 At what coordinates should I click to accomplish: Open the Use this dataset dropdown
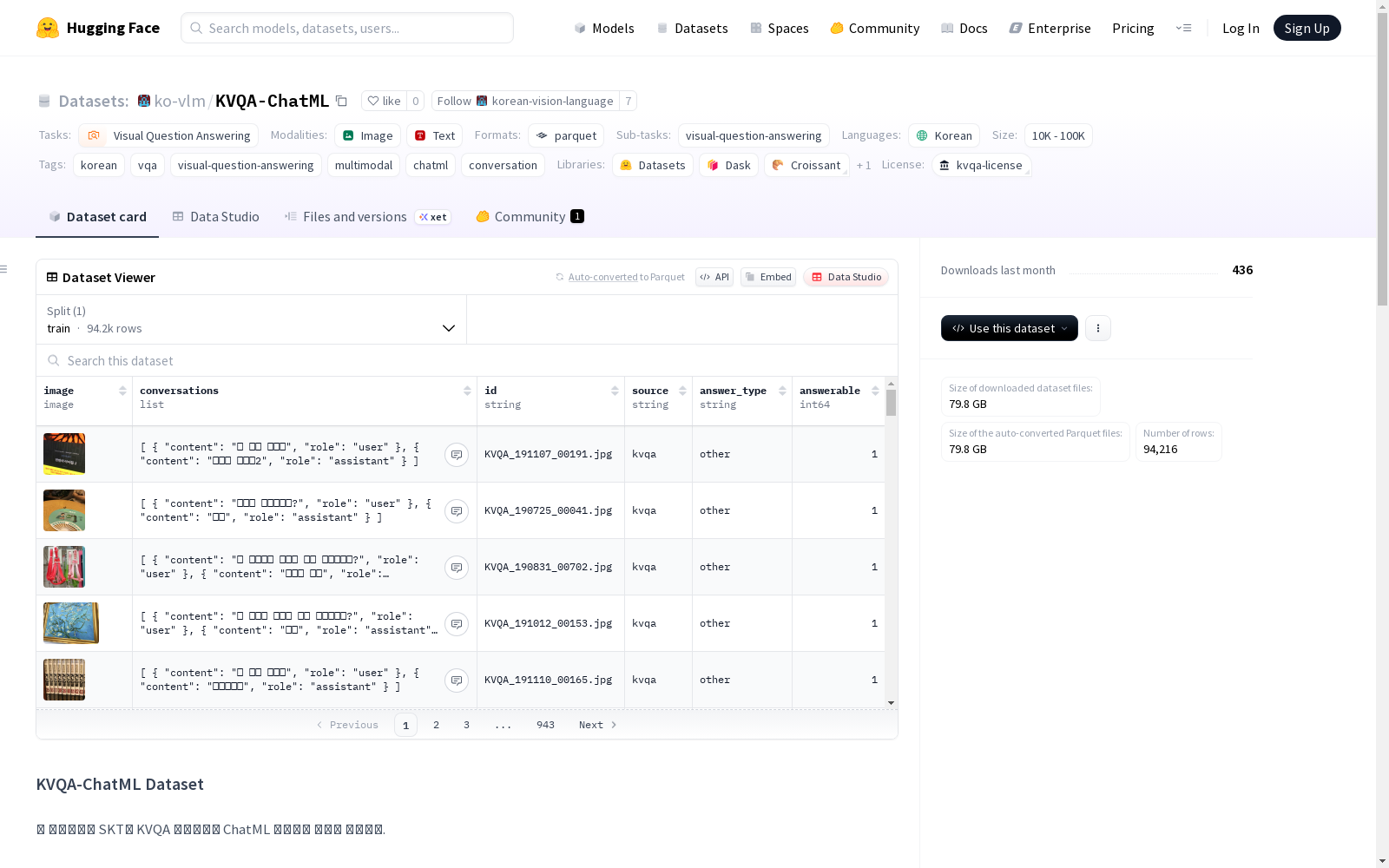point(1010,328)
